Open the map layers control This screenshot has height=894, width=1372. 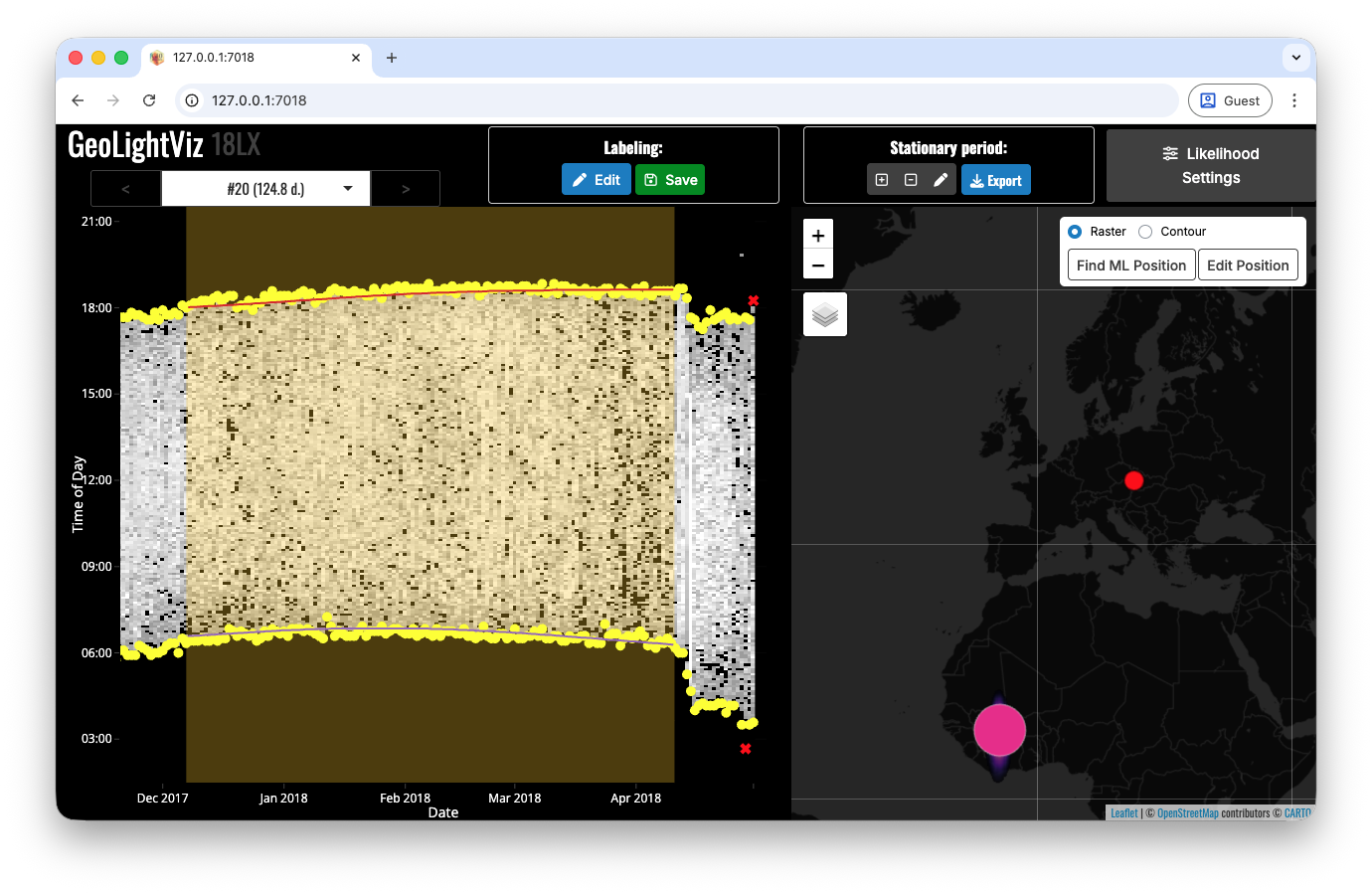tap(824, 314)
